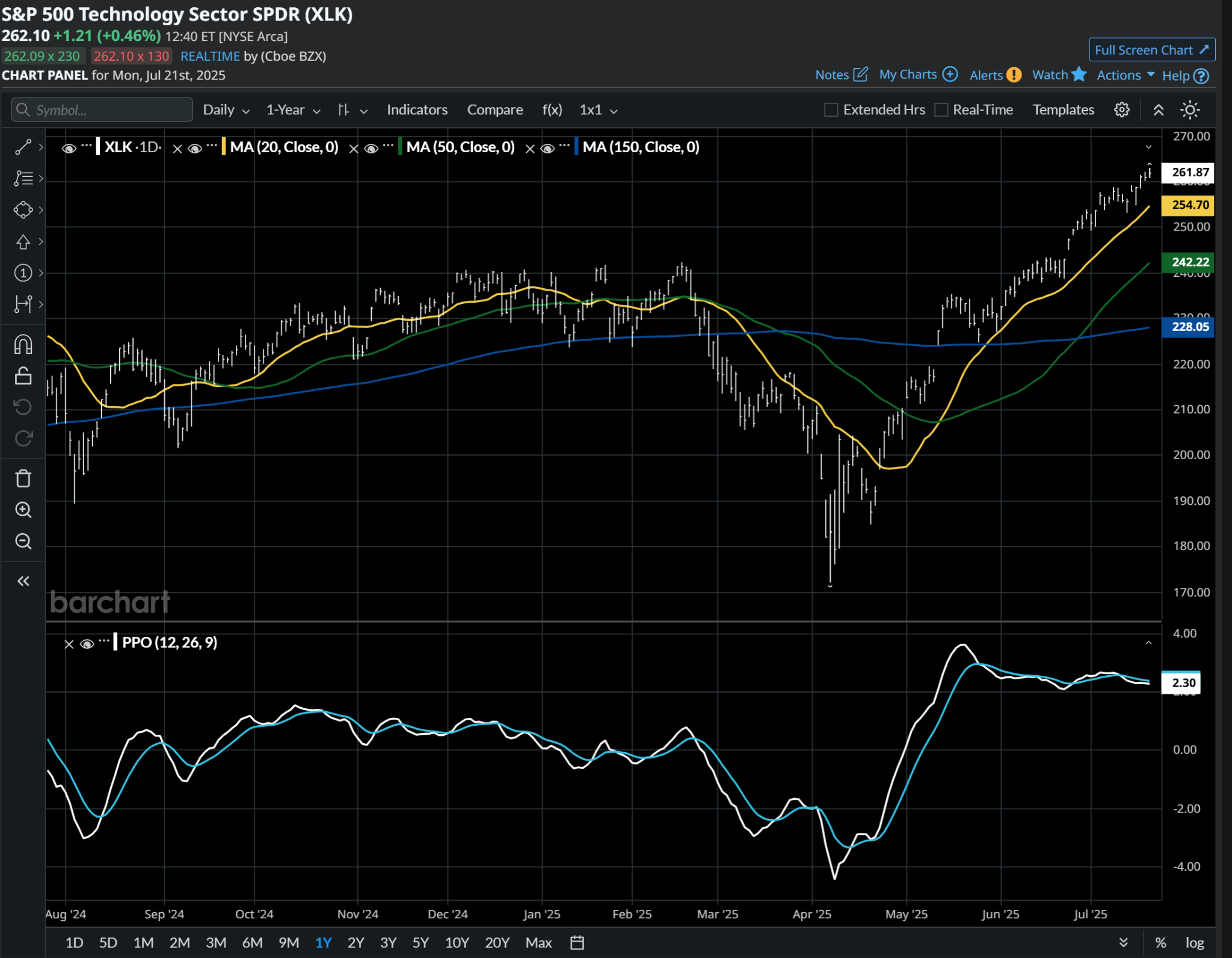1232x958 pixels.
Task: Hide the MA (150, Close, 0) line
Action: [547, 148]
